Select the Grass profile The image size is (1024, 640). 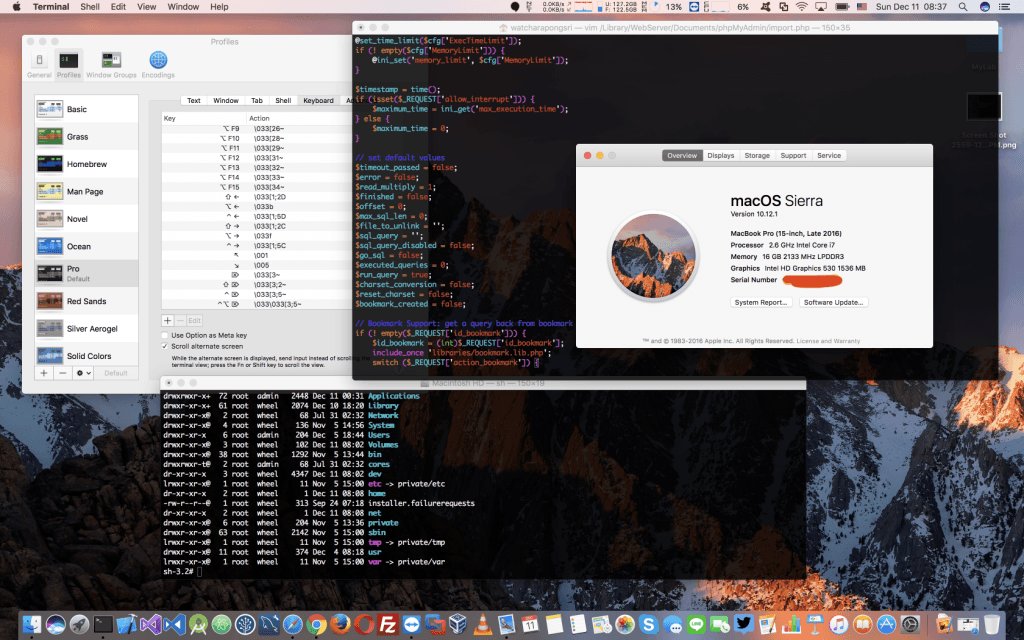[86, 136]
